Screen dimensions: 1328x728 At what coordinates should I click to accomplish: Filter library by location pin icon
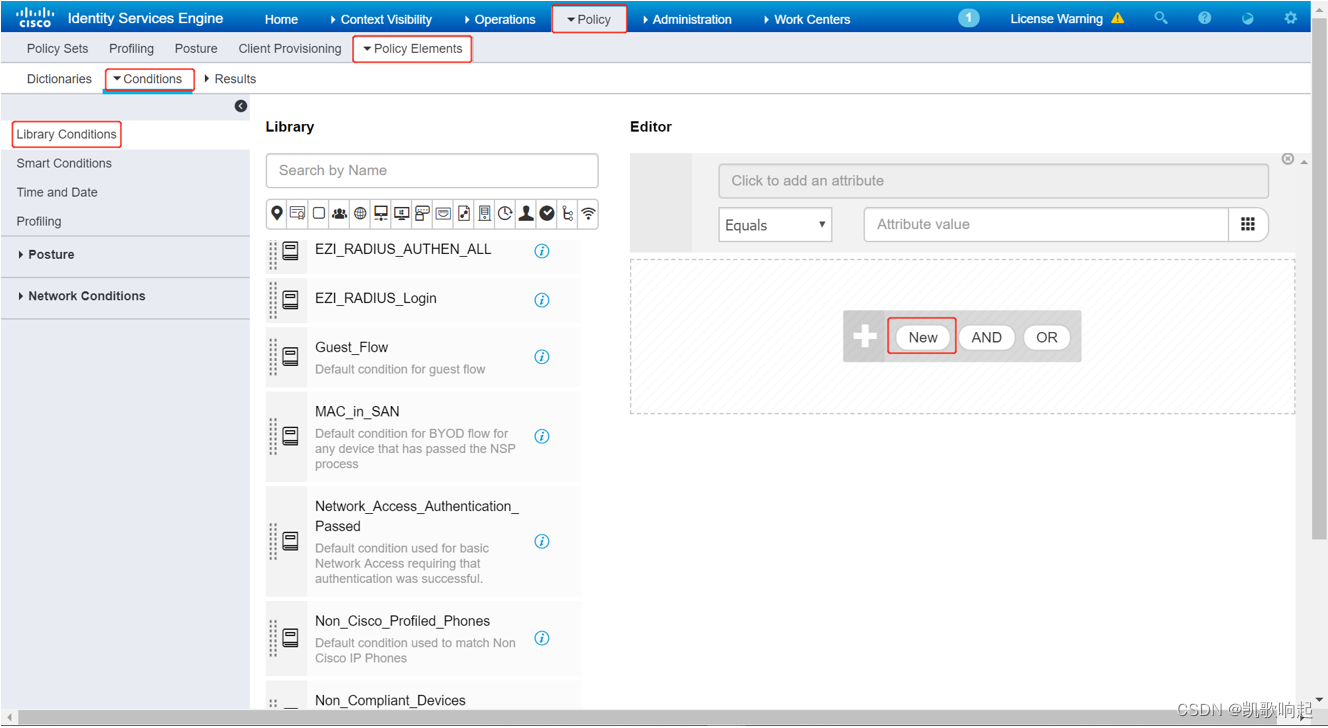(x=277, y=213)
